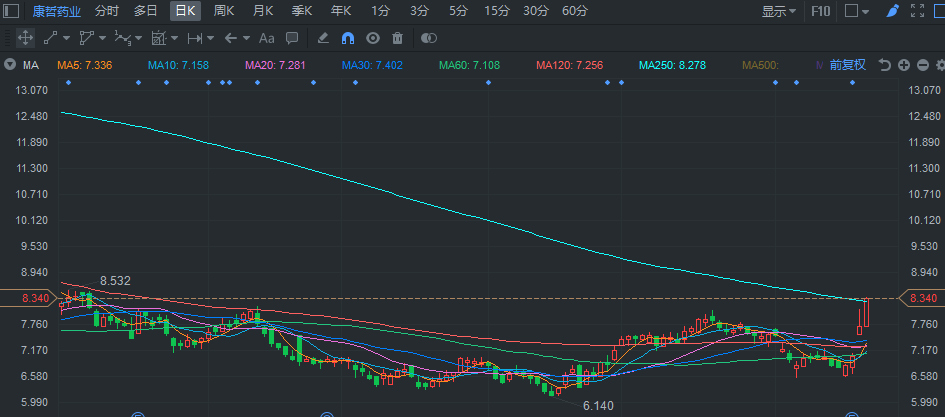
Task: Select the 1分 interval tab
Action: click(x=380, y=11)
